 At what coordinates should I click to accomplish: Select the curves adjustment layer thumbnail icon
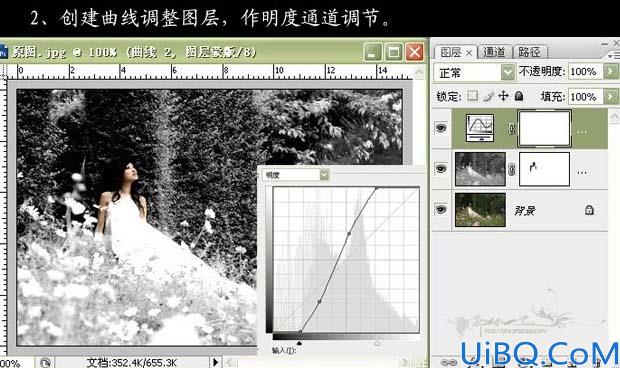(480, 128)
